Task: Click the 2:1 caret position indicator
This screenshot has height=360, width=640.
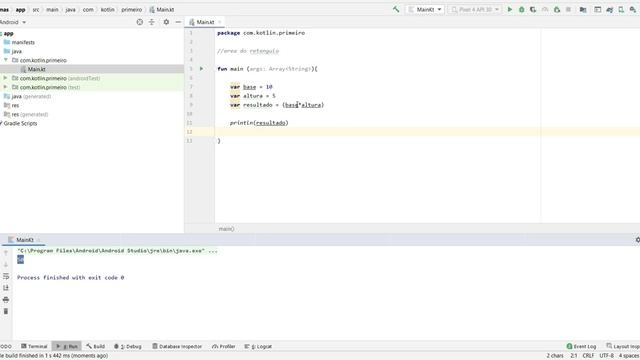Action: click(x=573, y=356)
